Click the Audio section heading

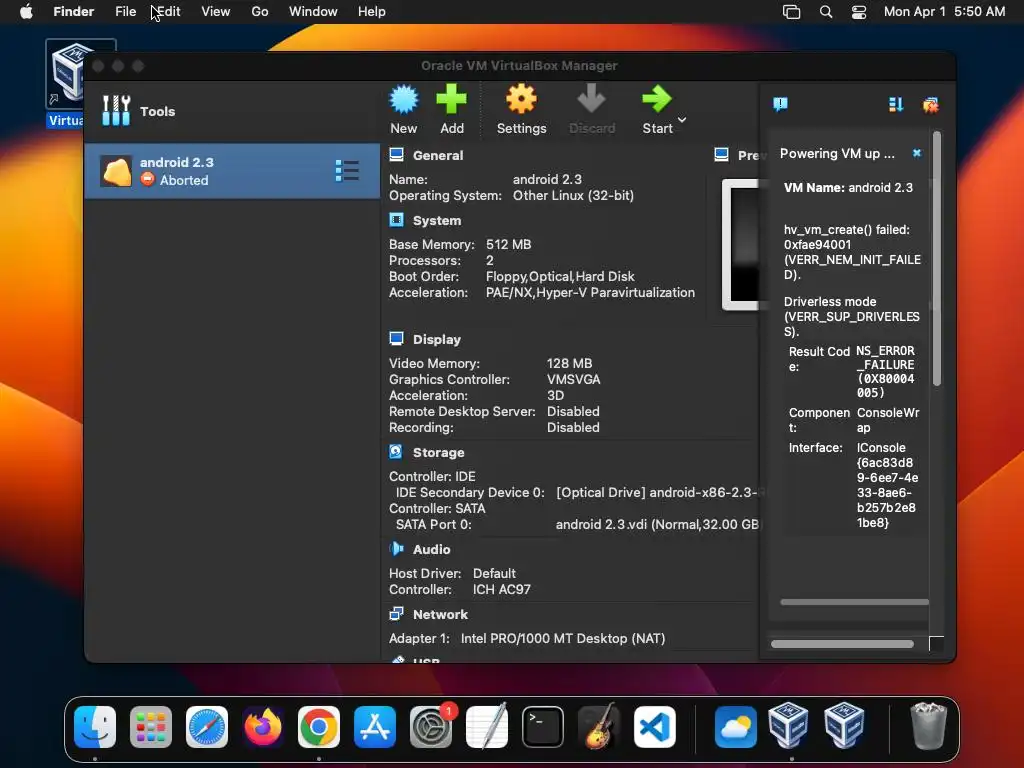pyautogui.click(x=432, y=549)
